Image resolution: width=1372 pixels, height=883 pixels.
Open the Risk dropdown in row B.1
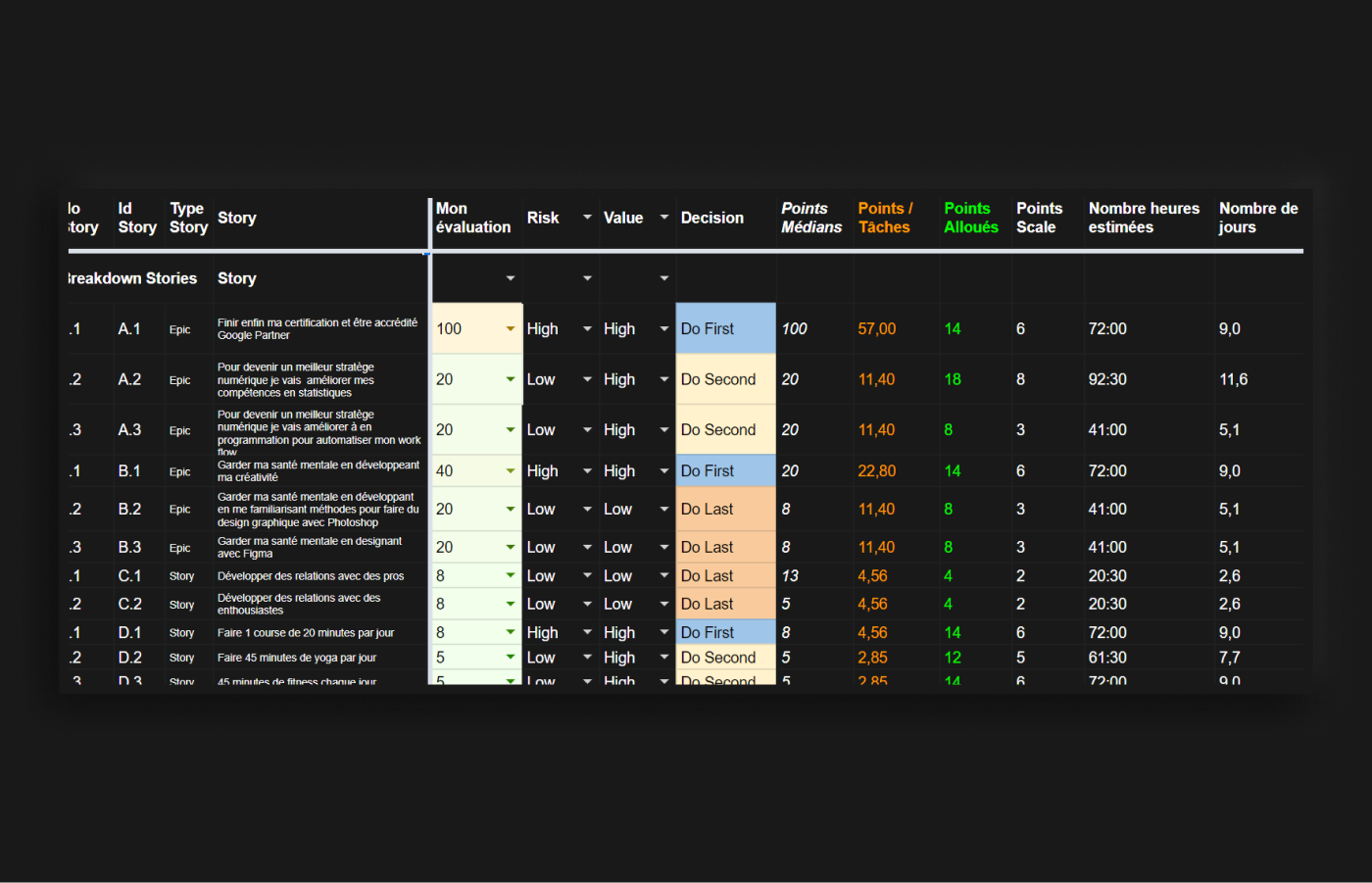tap(587, 471)
